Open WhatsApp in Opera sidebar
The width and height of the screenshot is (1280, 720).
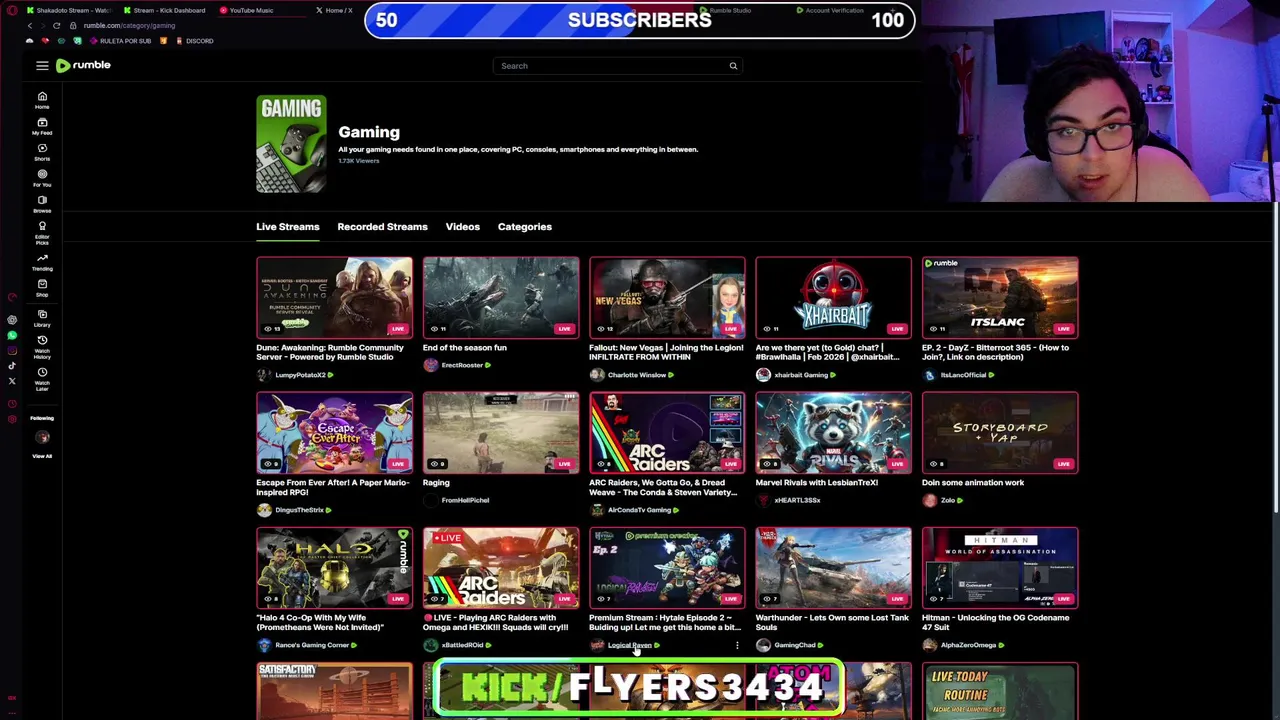coord(12,335)
